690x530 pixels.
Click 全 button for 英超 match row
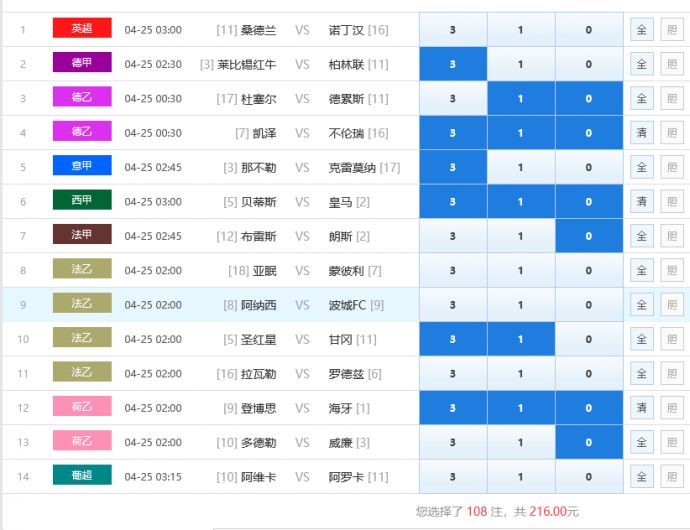coord(641,30)
